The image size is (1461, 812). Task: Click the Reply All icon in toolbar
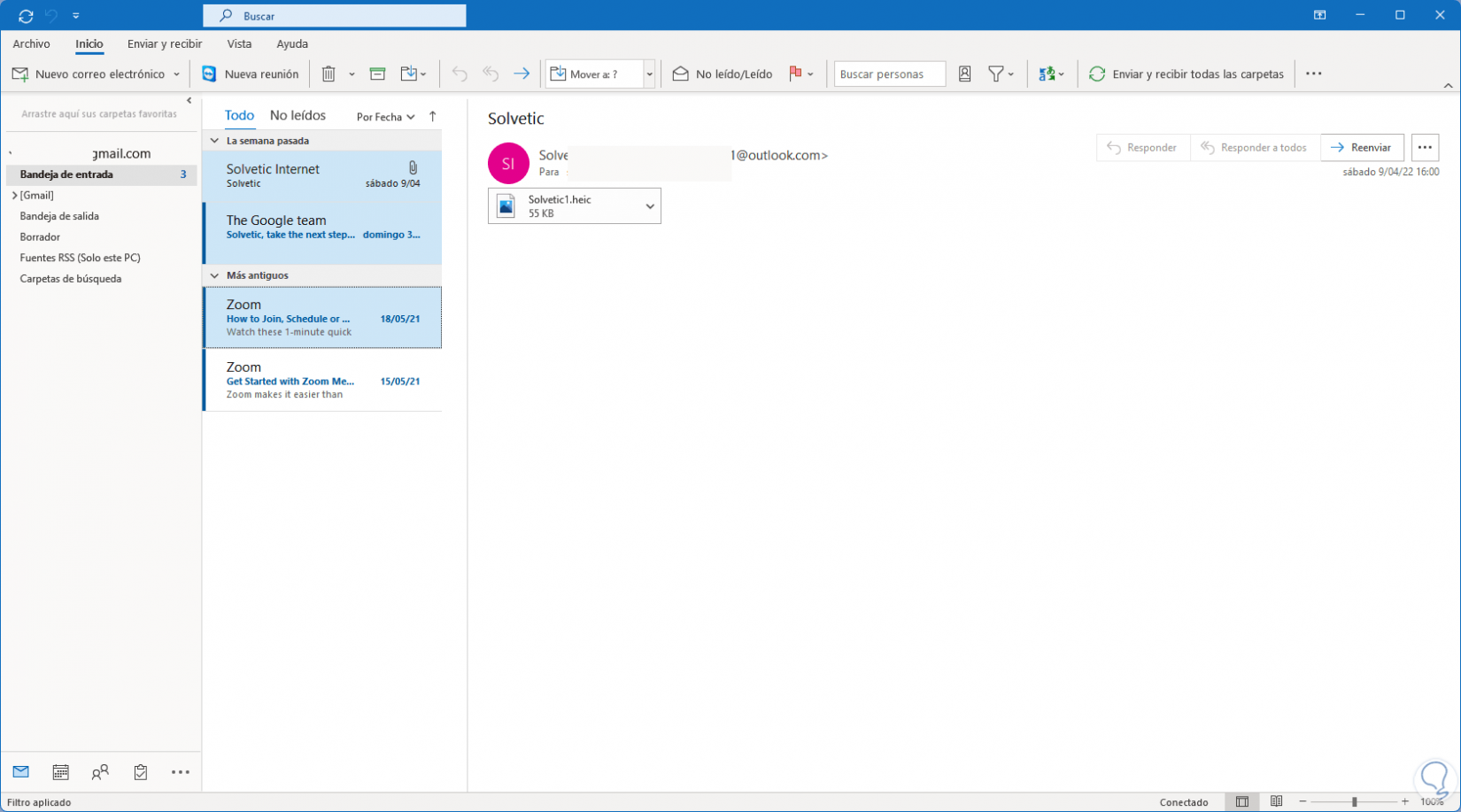[x=491, y=74]
